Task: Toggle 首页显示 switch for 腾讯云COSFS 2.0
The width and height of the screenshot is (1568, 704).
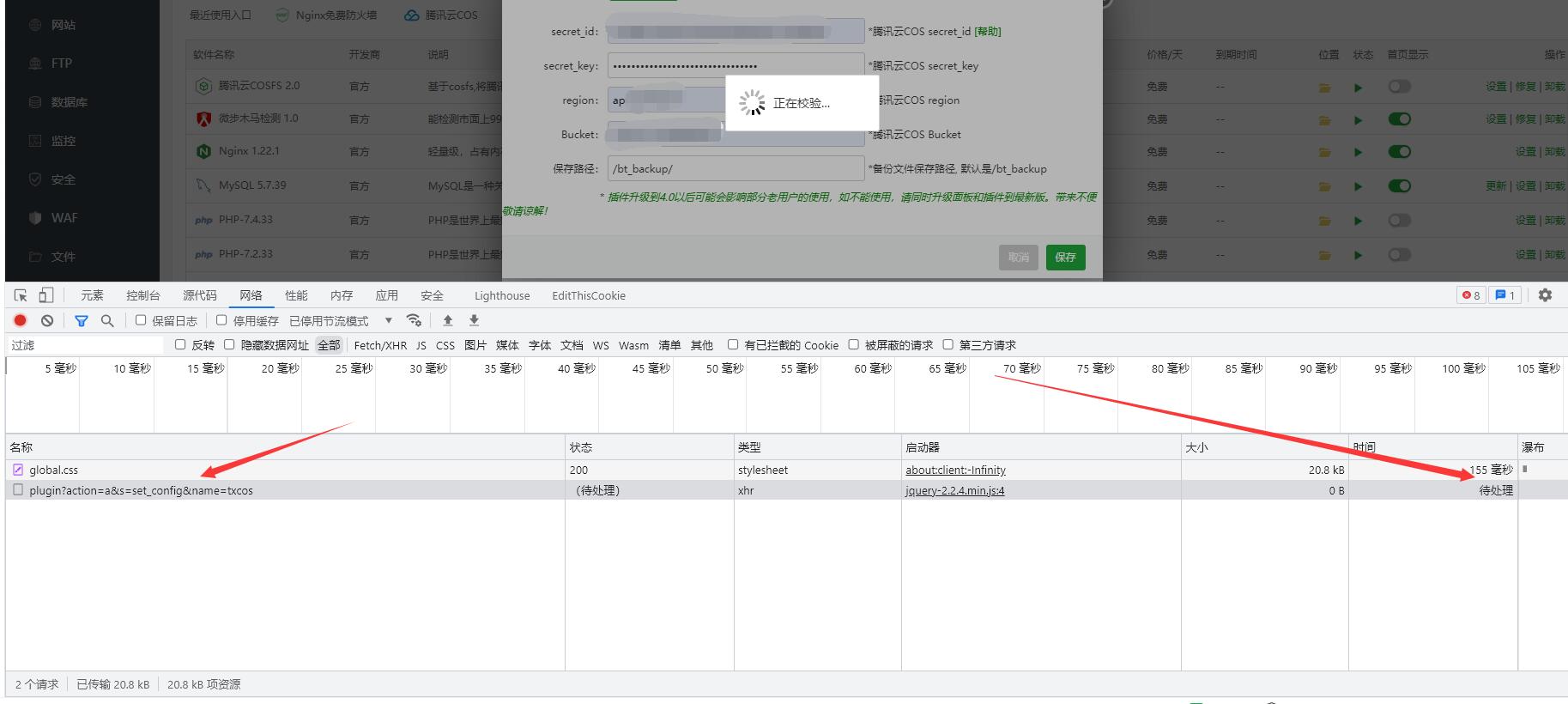Action: click(1400, 87)
